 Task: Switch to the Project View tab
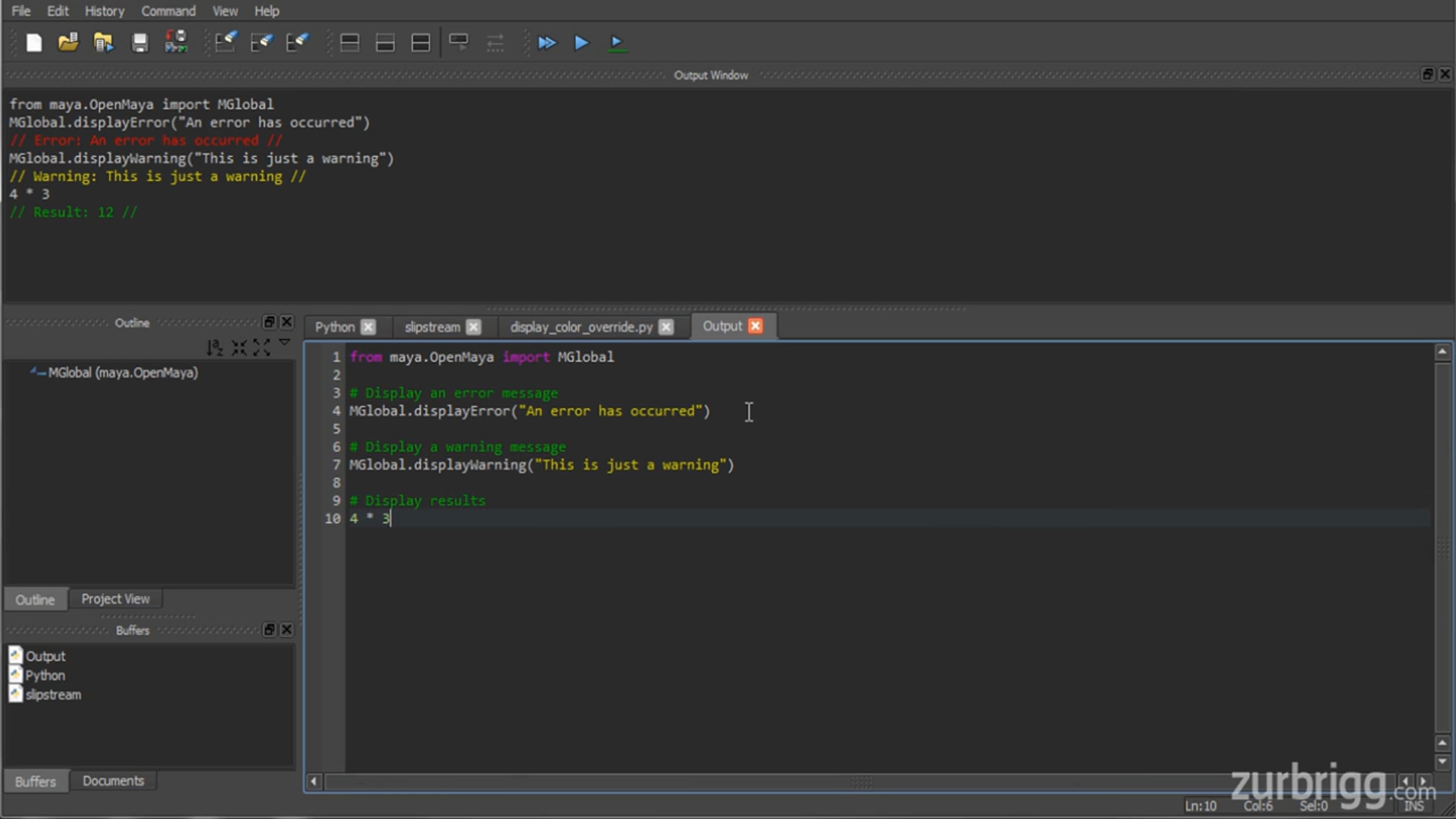click(x=115, y=599)
